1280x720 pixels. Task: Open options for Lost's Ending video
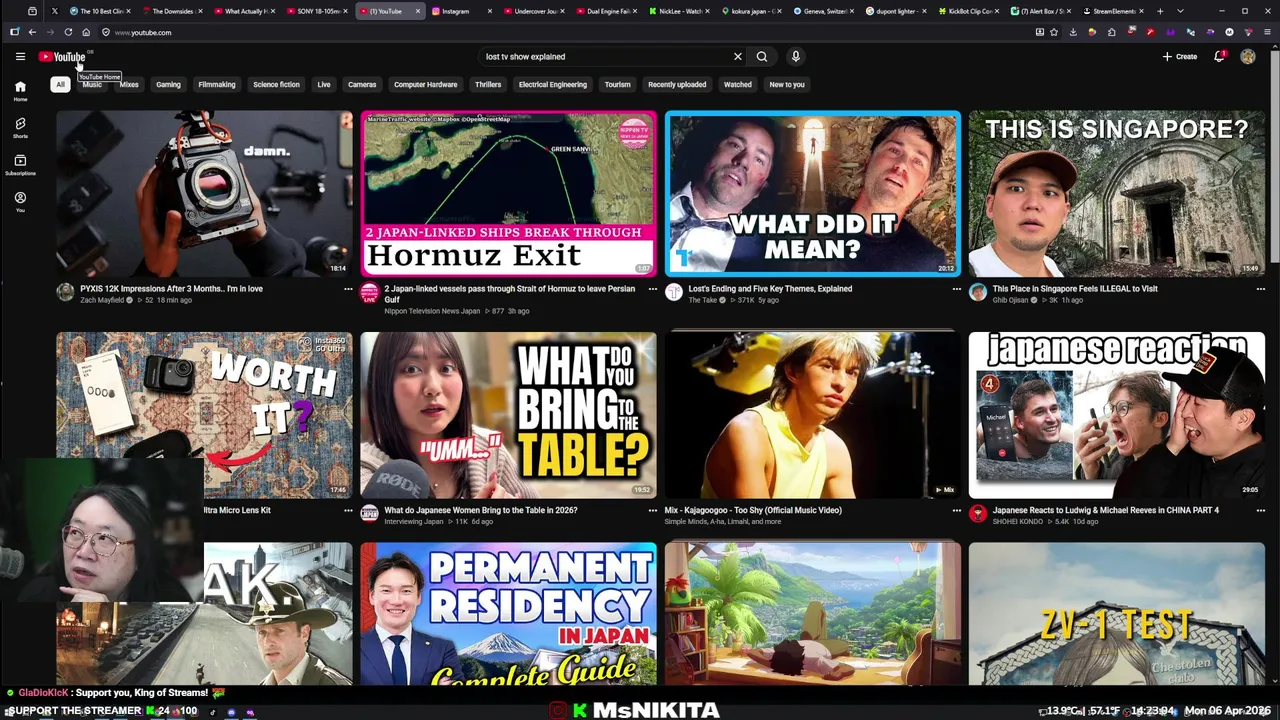coord(956,289)
